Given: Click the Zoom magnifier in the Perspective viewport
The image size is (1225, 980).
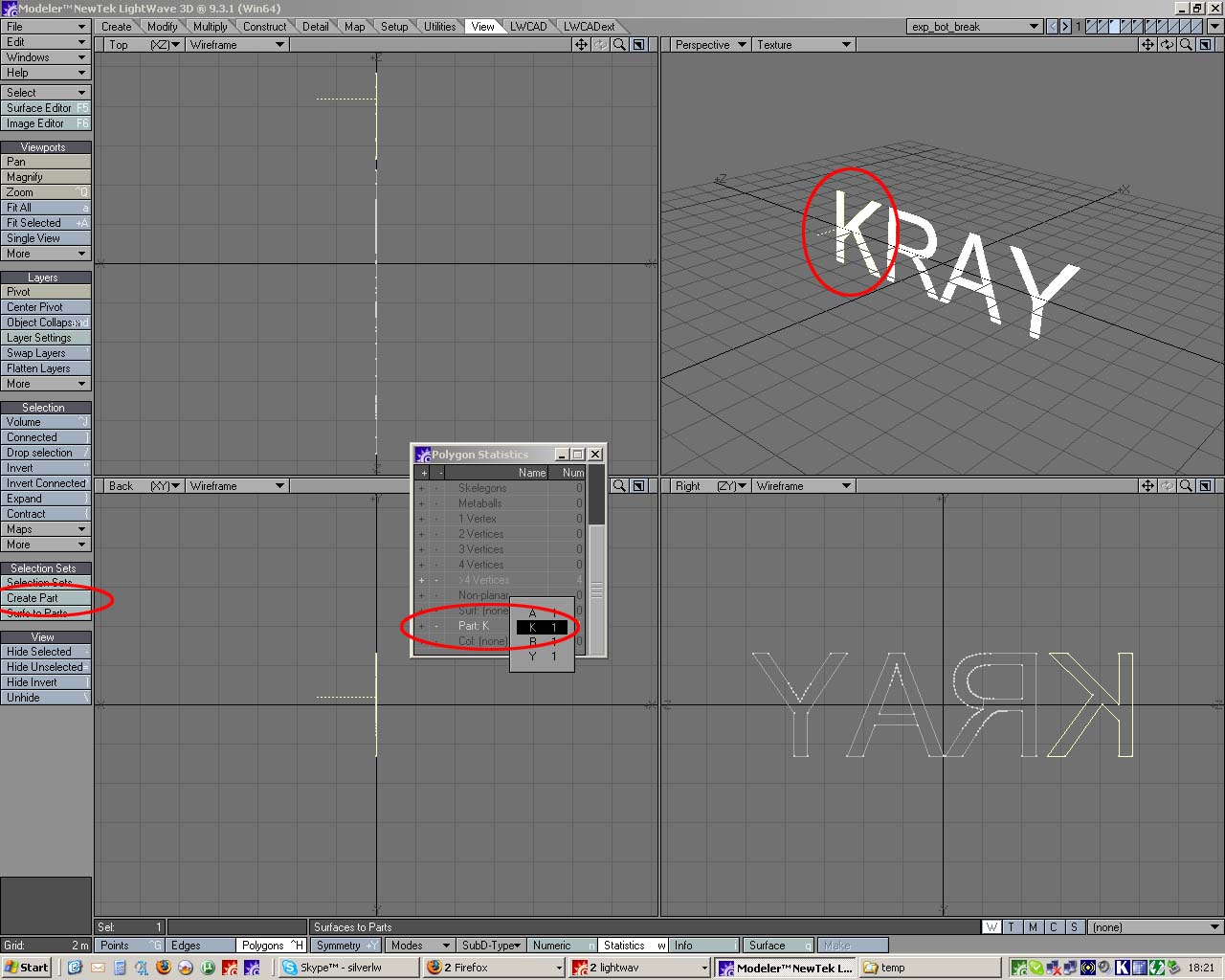Looking at the screenshot, I should pos(1186,45).
